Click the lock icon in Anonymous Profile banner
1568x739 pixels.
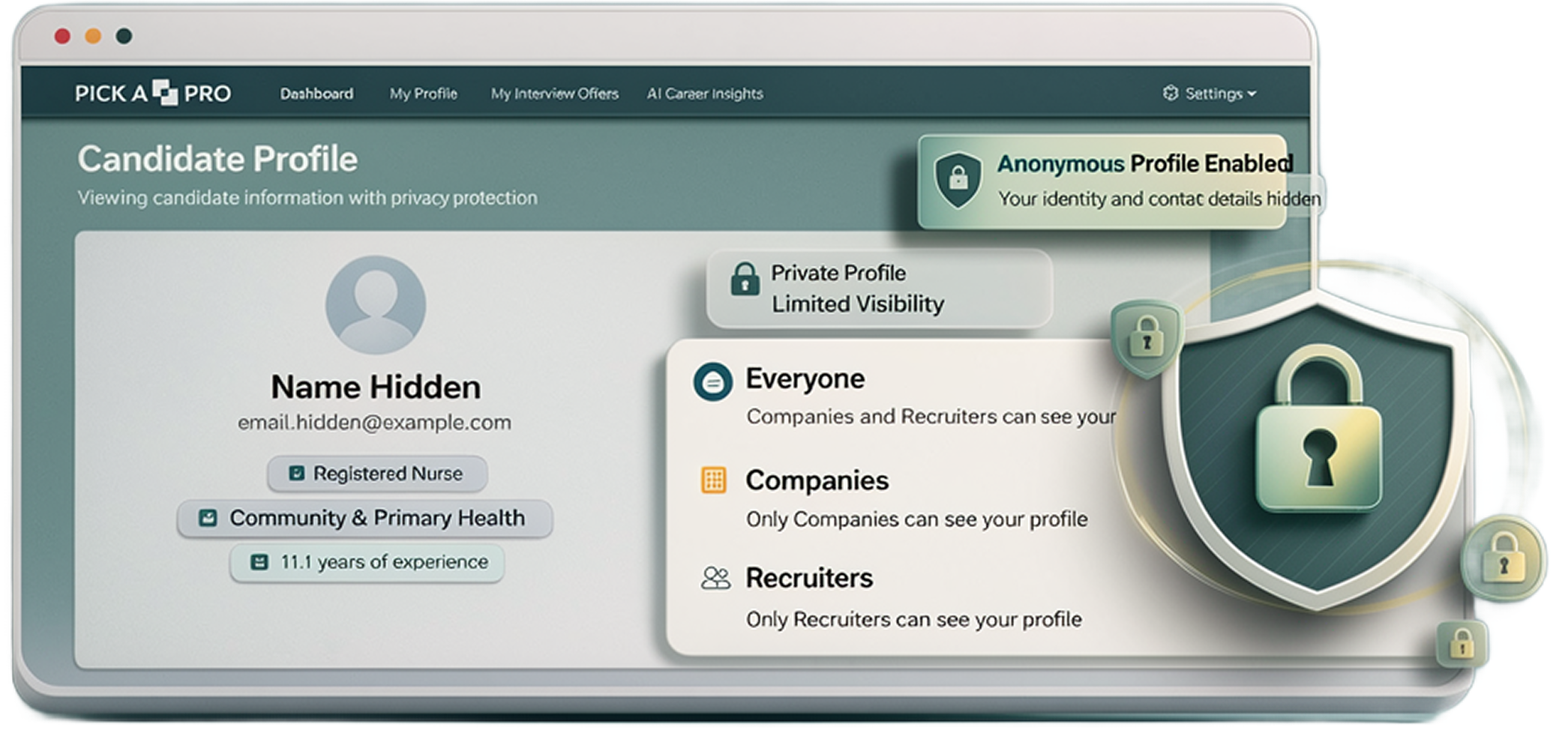click(x=958, y=178)
